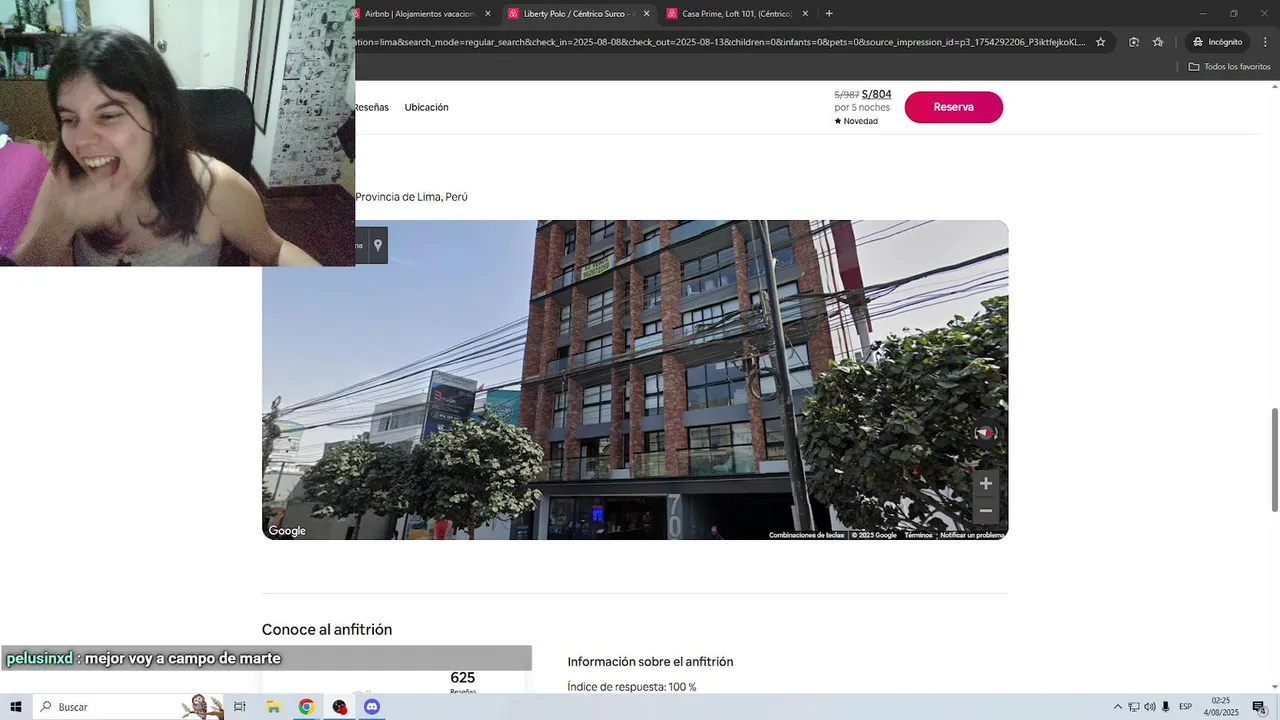Open Chrome's three-dot menu

click(1265, 42)
